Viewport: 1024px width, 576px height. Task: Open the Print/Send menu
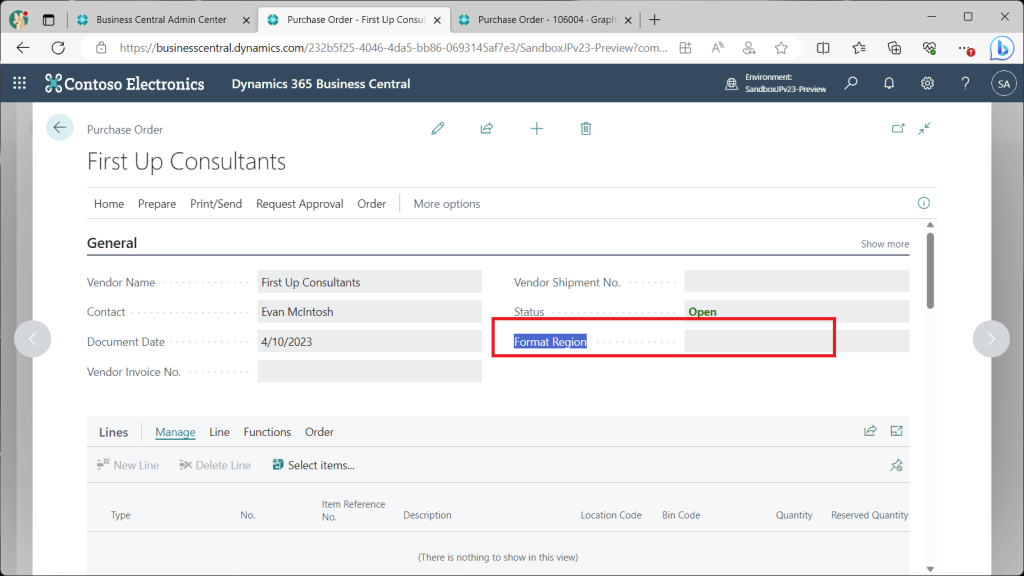(216, 204)
